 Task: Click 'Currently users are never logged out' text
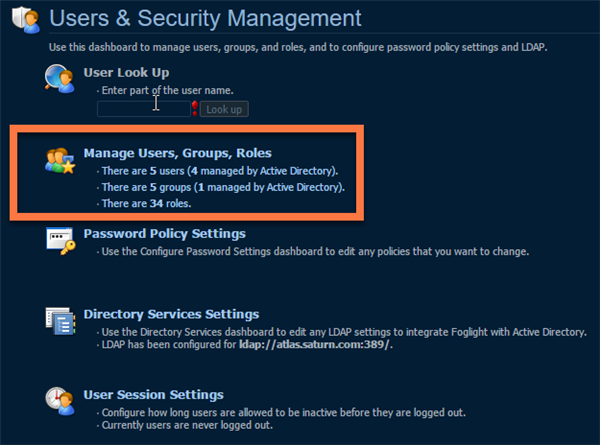click(188, 425)
